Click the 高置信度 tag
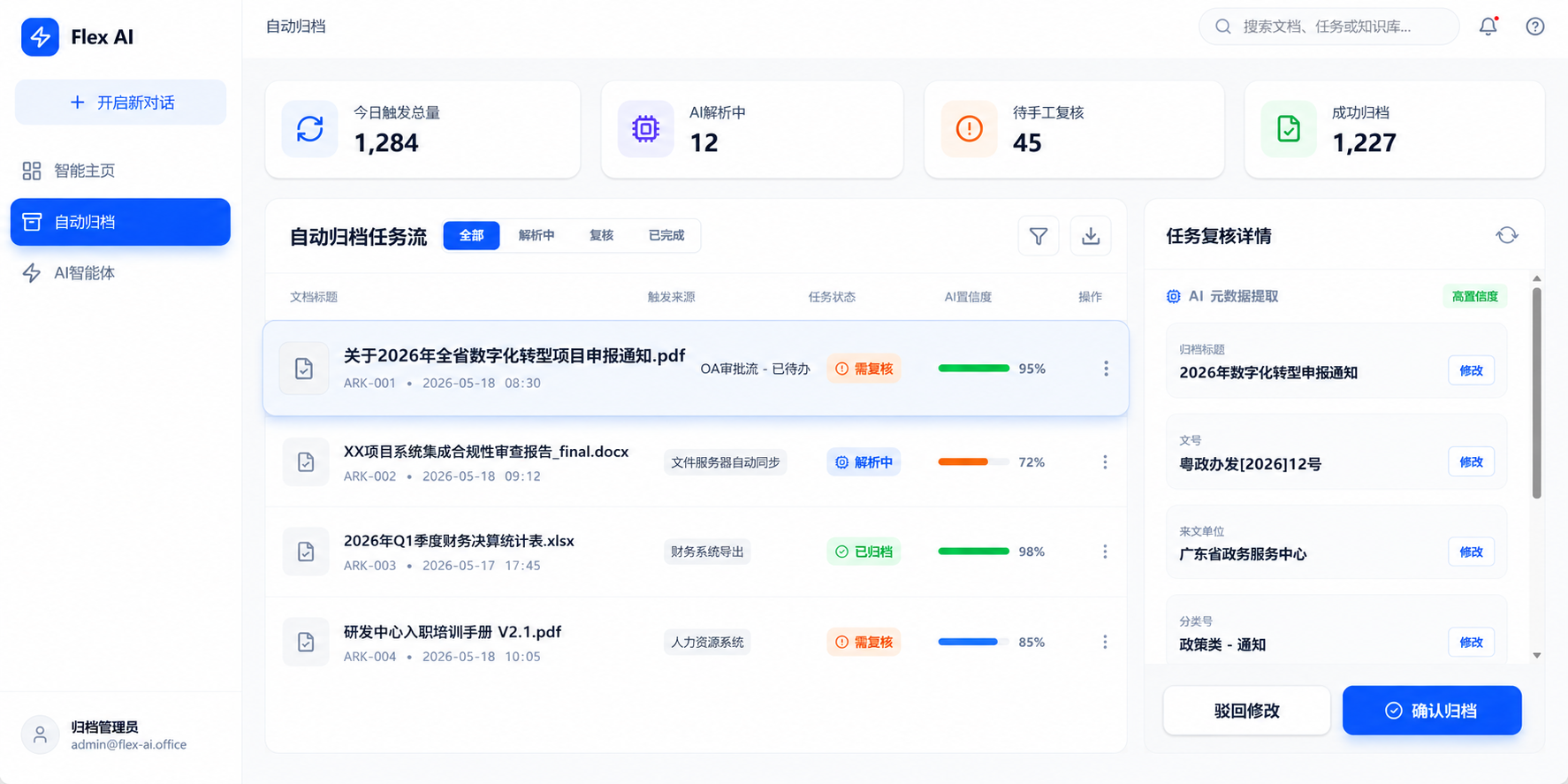Image resolution: width=1568 pixels, height=784 pixels. point(1474,296)
